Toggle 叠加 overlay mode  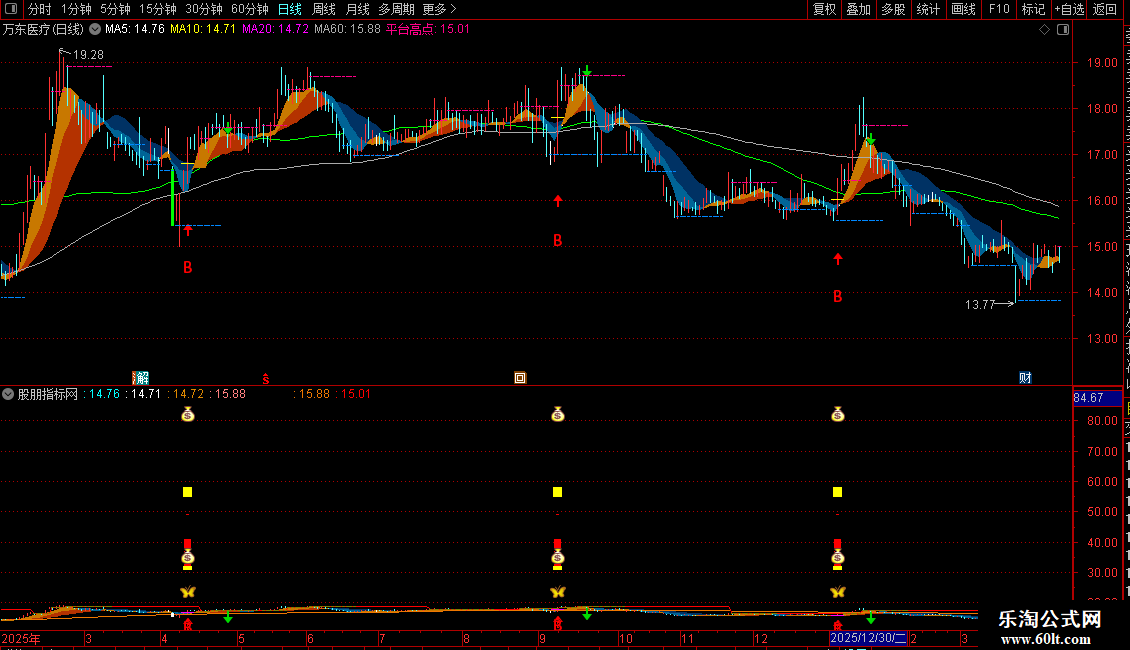click(x=858, y=9)
